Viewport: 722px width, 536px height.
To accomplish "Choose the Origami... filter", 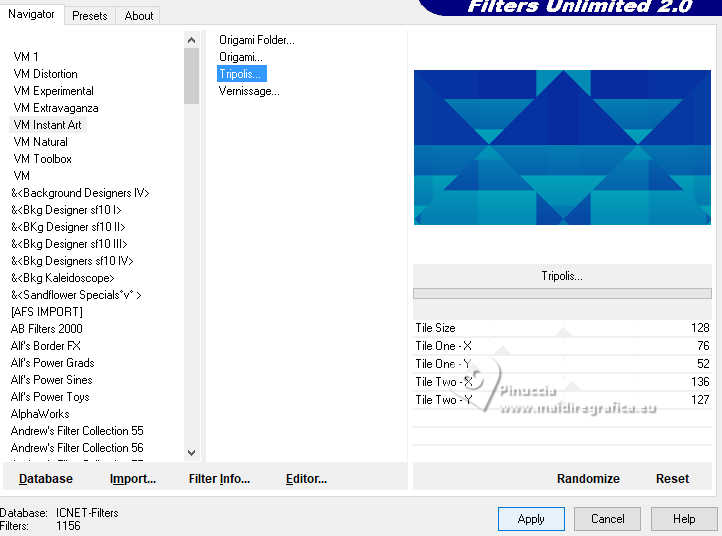I will click(x=241, y=57).
